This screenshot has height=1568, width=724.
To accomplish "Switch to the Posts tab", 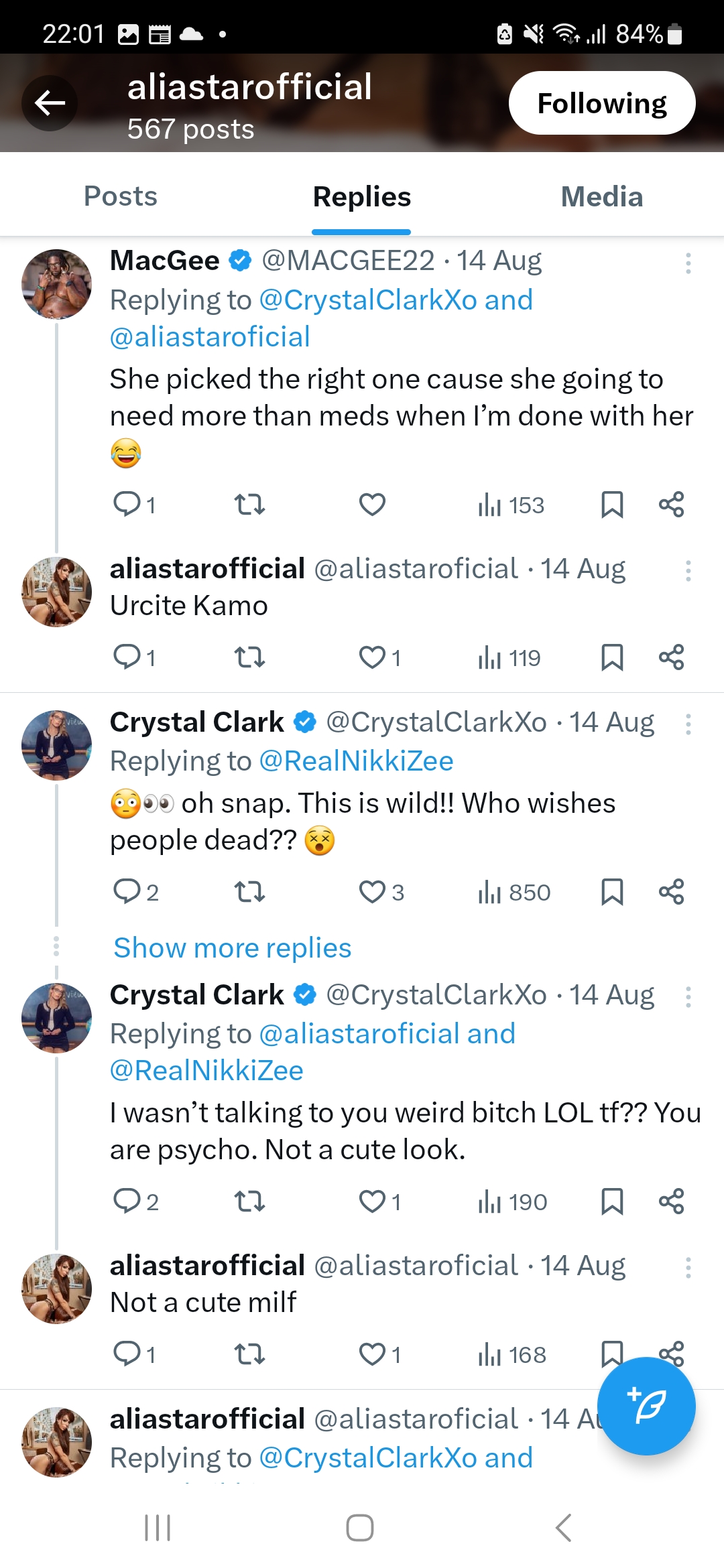I will [121, 196].
